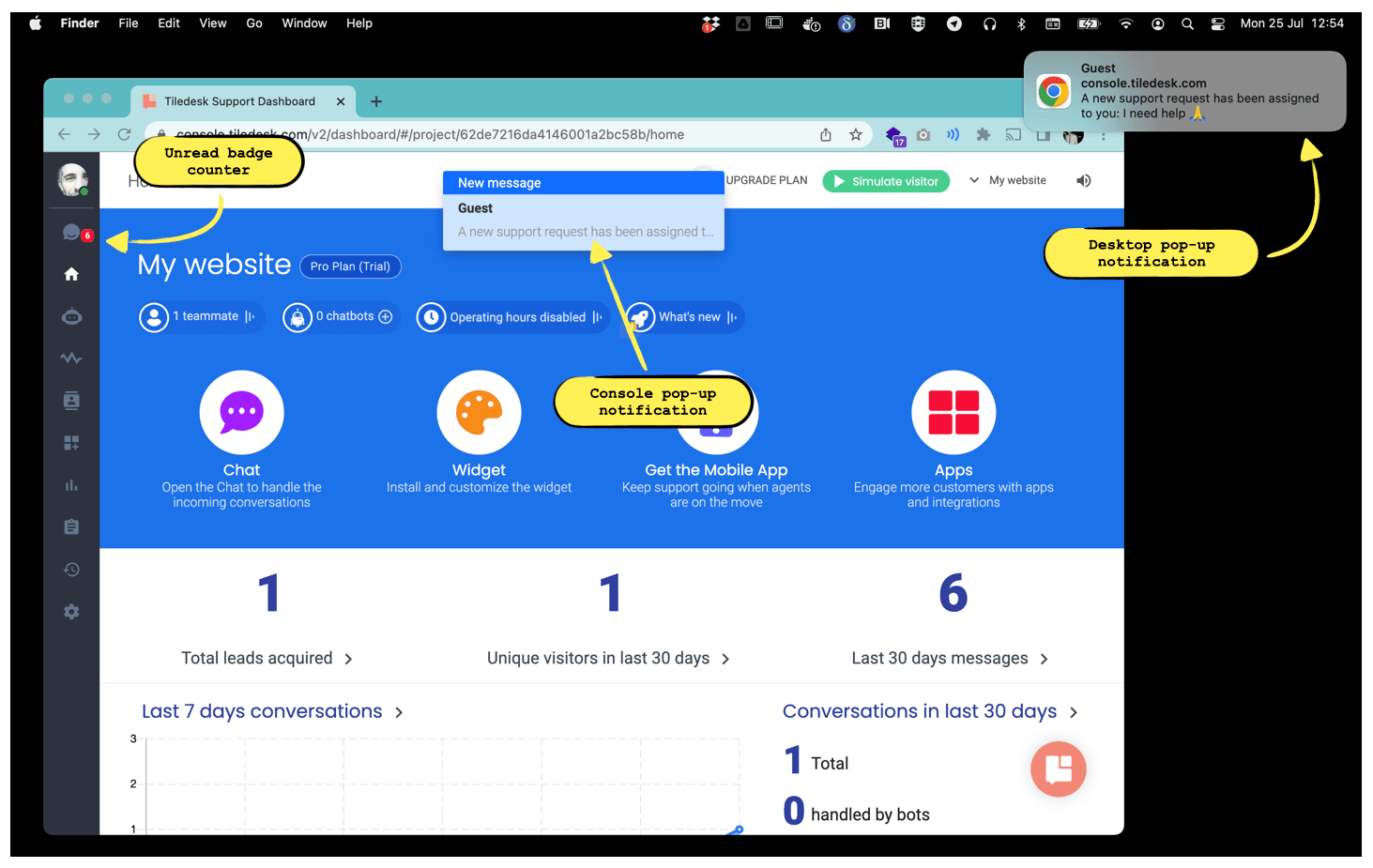This screenshot has width=1373, height=868.
Task: Click the Get the Mobile App title
Action: [x=716, y=470]
